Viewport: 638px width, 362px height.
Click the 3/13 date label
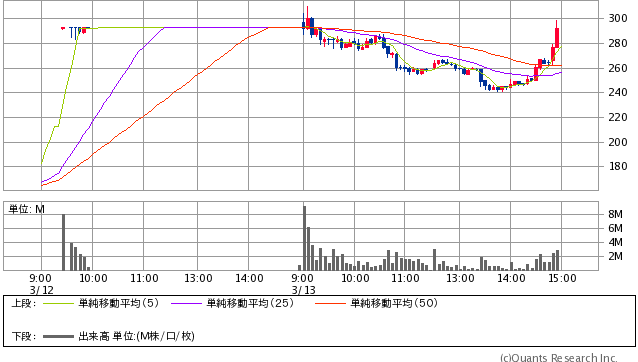(x=303, y=290)
